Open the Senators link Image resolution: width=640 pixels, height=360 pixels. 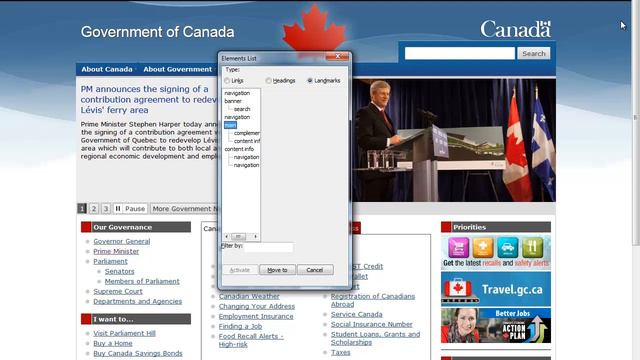(x=119, y=271)
